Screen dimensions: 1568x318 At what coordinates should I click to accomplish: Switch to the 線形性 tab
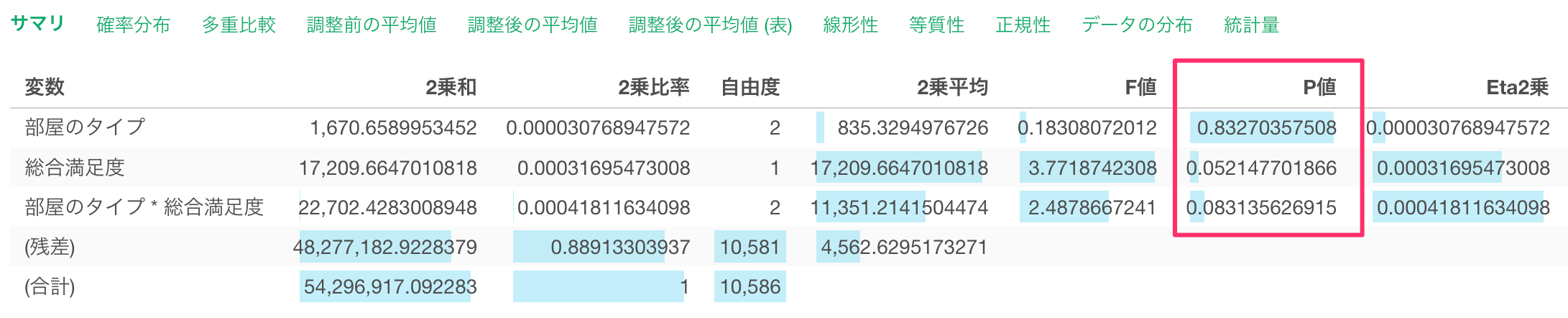(850, 25)
